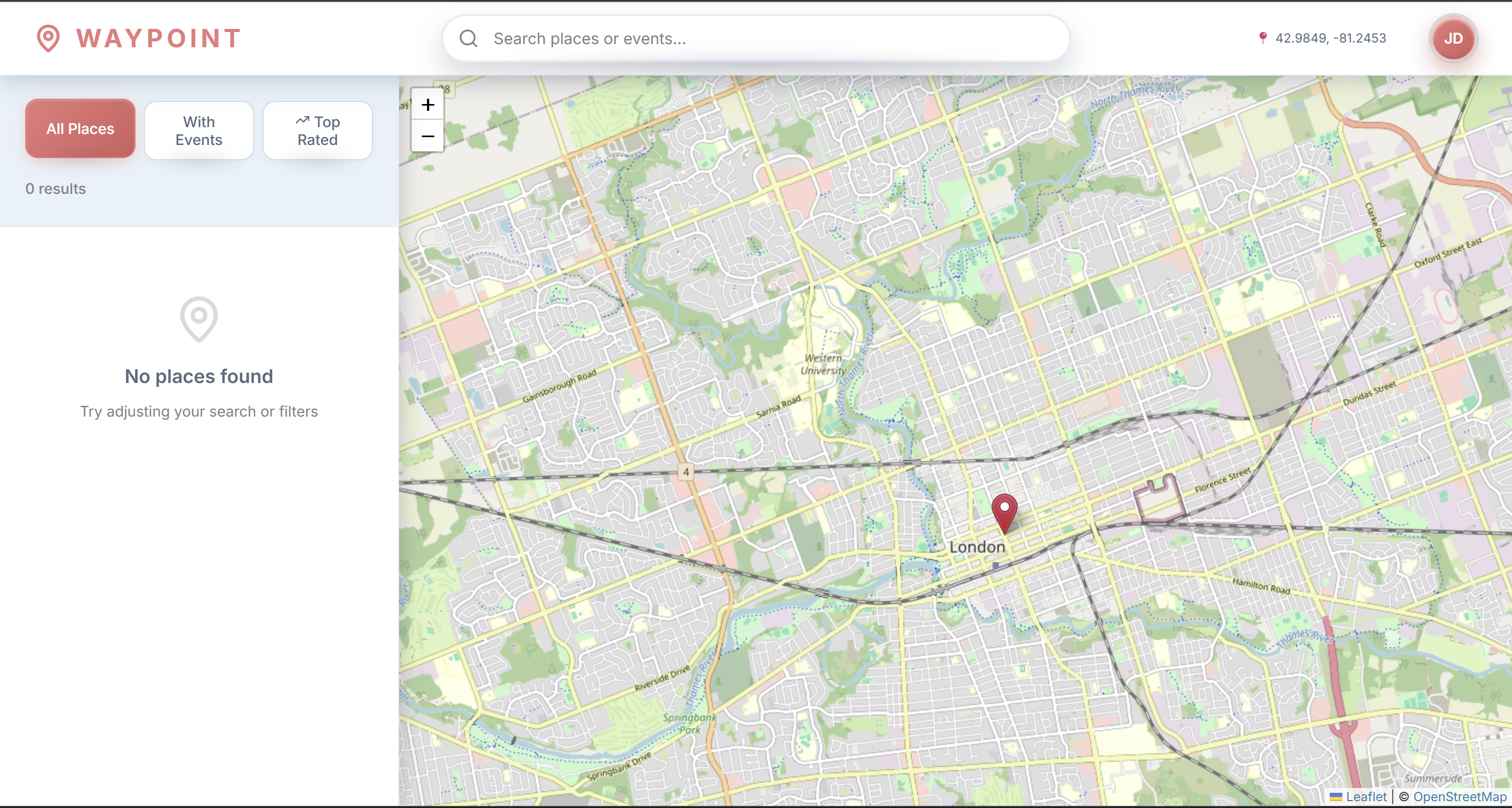Toggle the With Events filter
This screenshot has height=808, width=1512.
pos(199,130)
